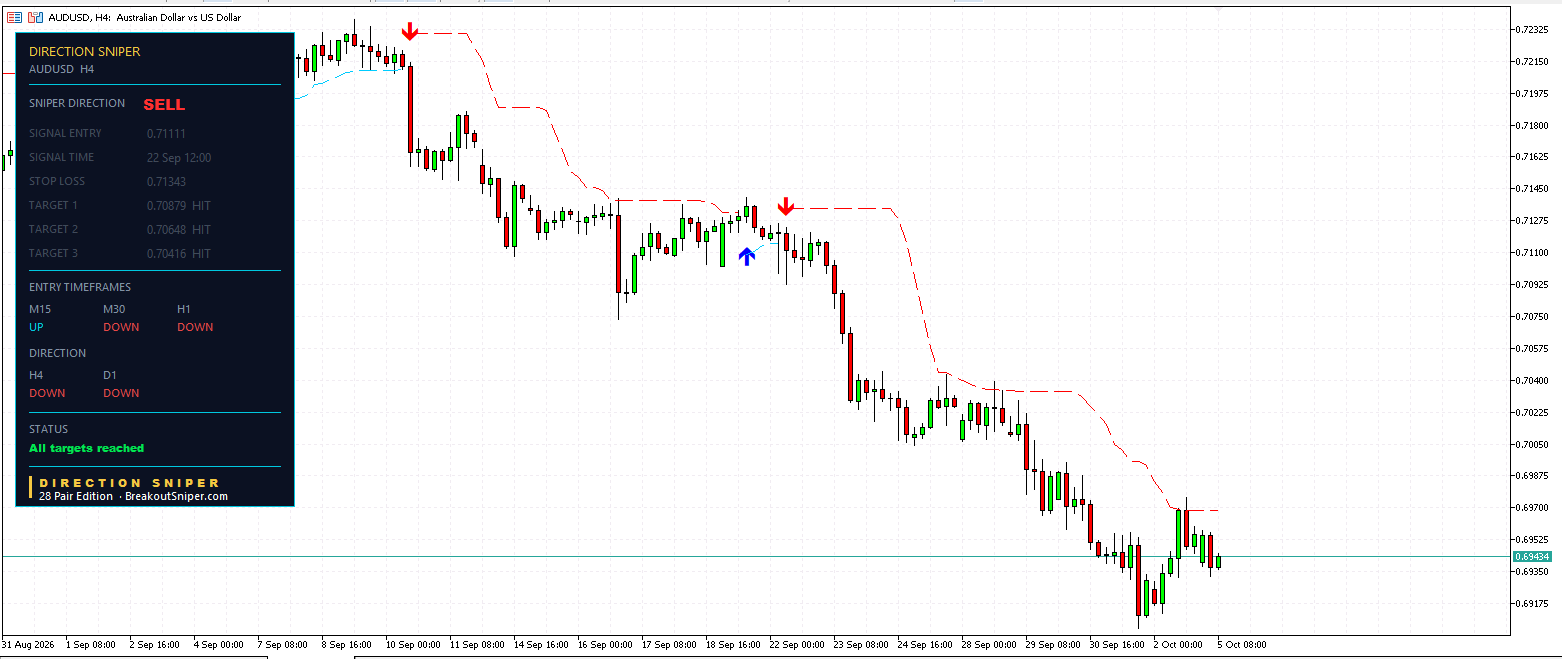This screenshot has width=1562, height=659.
Task: Select the signal time 22 Sep 12:00
Action: click(179, 157)
